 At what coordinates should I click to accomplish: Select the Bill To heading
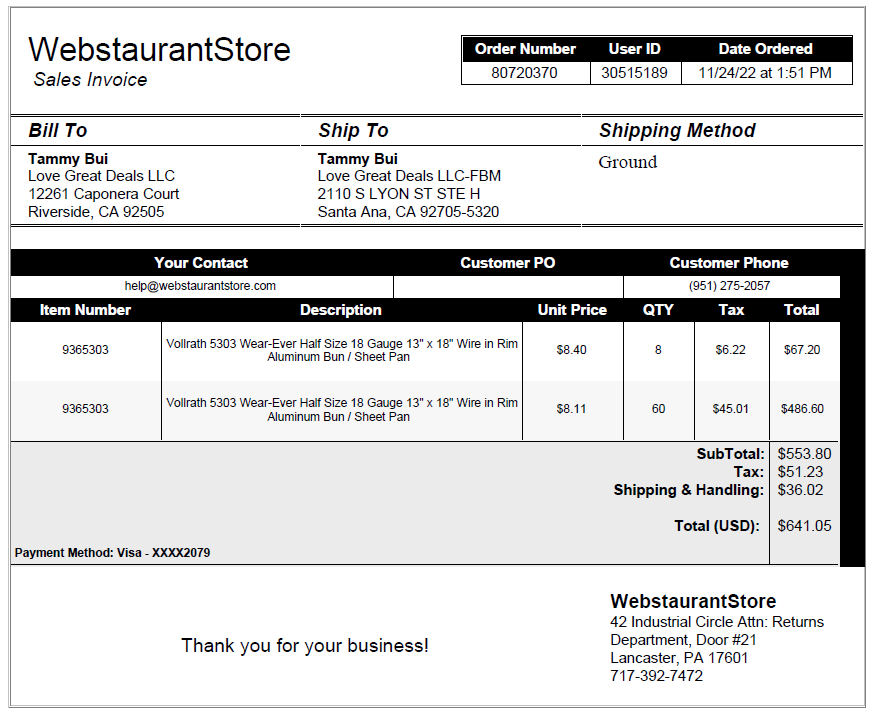click(58, 131)
